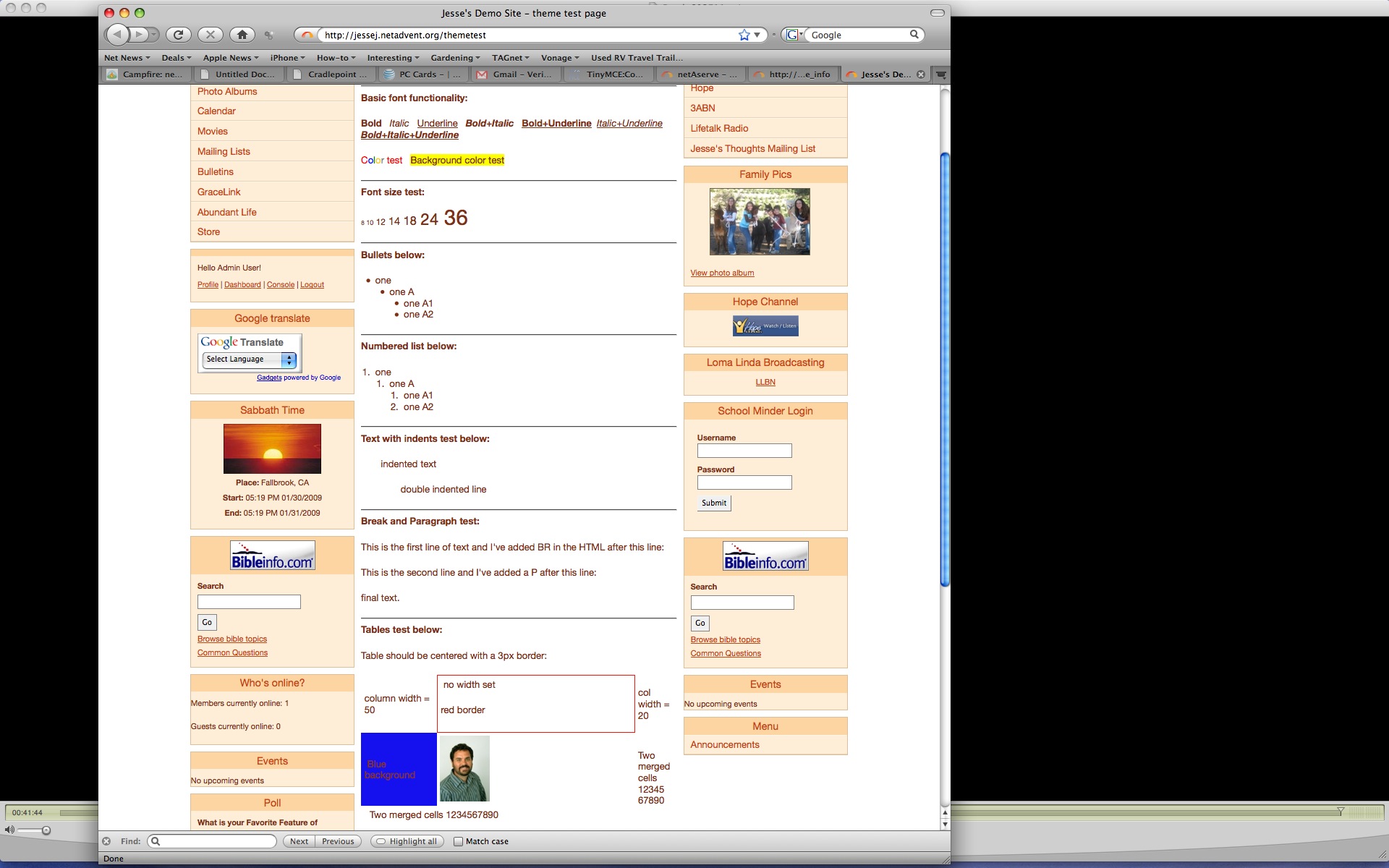The image size is (1389, 868).
Task: Open the Used RV Travel Trail bookmark
Action: pyautogui.click(x=637, y=58)
